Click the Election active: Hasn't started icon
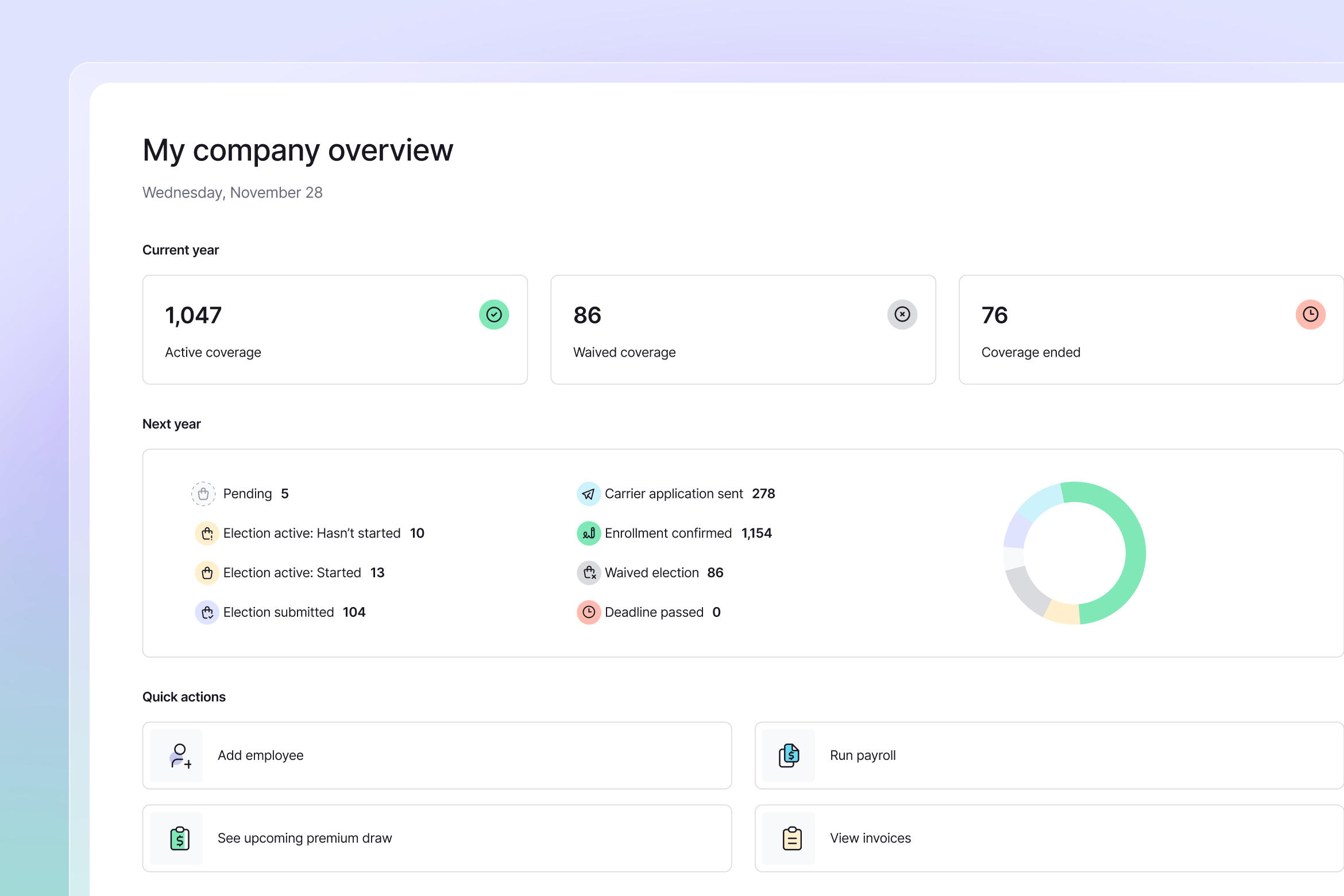This screenshot has width=1344, height=896. (207, 534)
